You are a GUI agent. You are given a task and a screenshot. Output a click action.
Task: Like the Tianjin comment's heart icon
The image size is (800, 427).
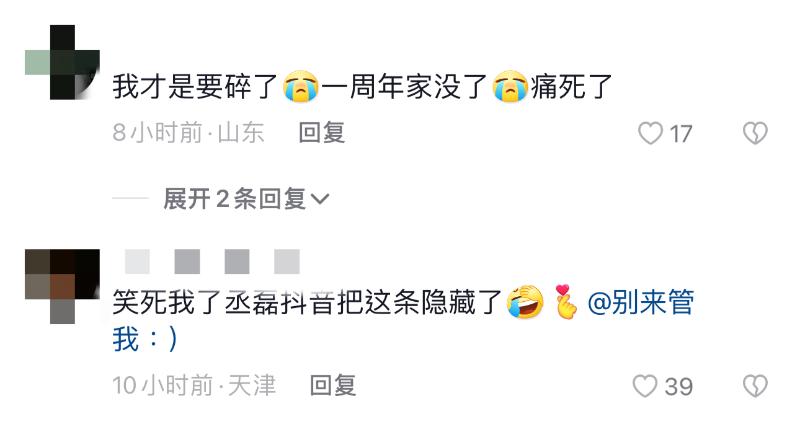point(645,386)
